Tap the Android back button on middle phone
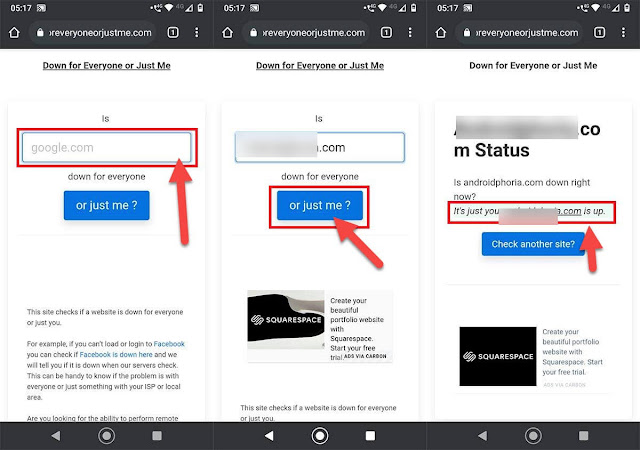This screenshot has width=640, height=450. pyautogui.click(x=269, y=436)
